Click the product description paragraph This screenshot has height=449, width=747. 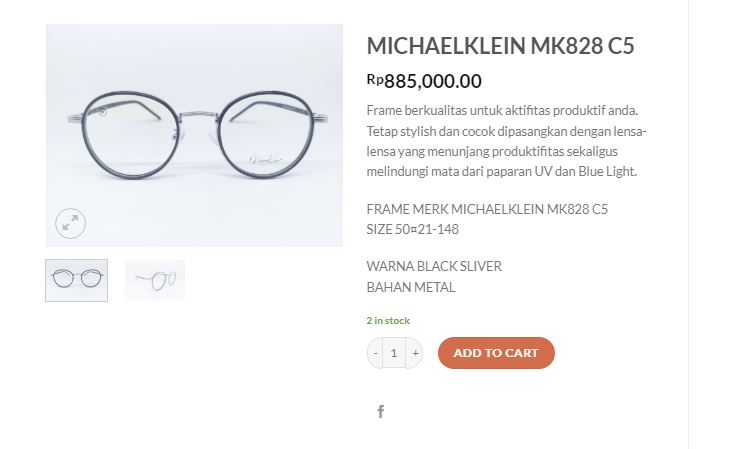pos(507,141)
